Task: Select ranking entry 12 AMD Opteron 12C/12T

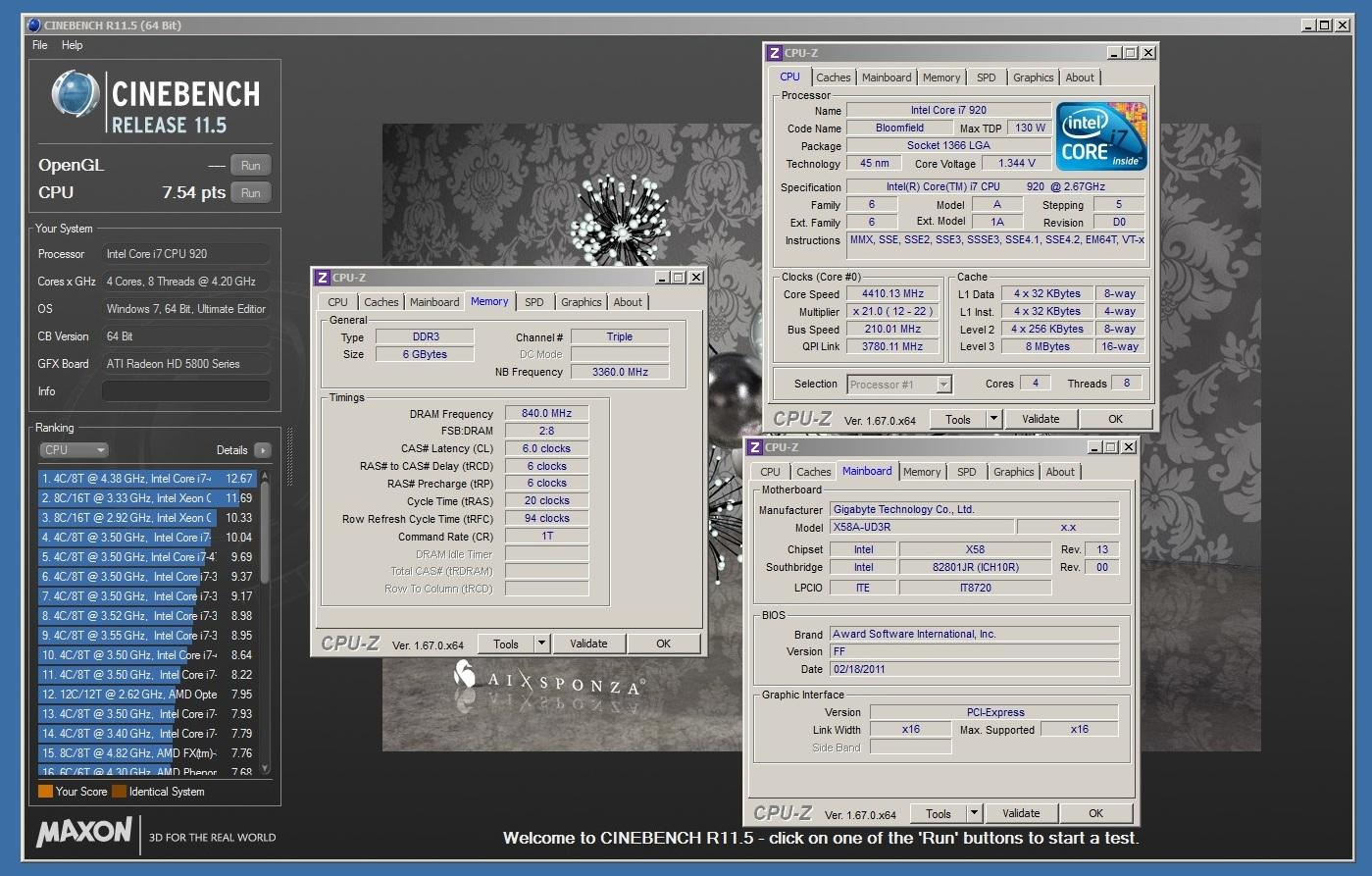Action: point(147,695)
